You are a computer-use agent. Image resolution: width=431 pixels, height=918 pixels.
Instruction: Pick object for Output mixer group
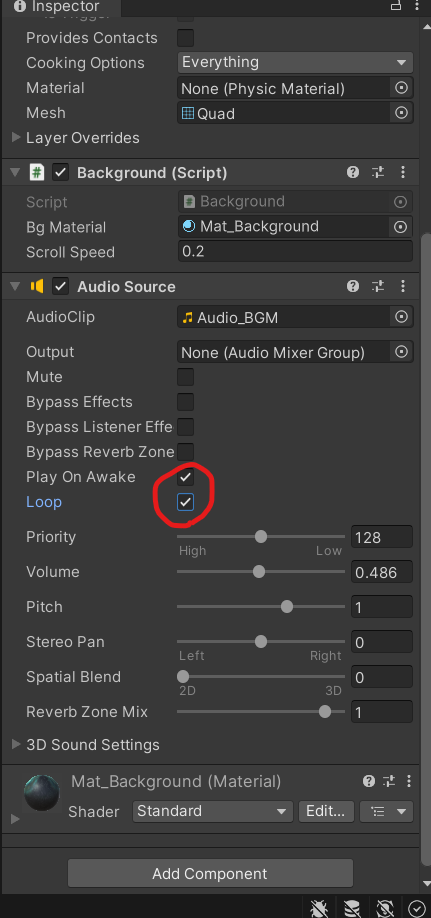pos(401,352)
